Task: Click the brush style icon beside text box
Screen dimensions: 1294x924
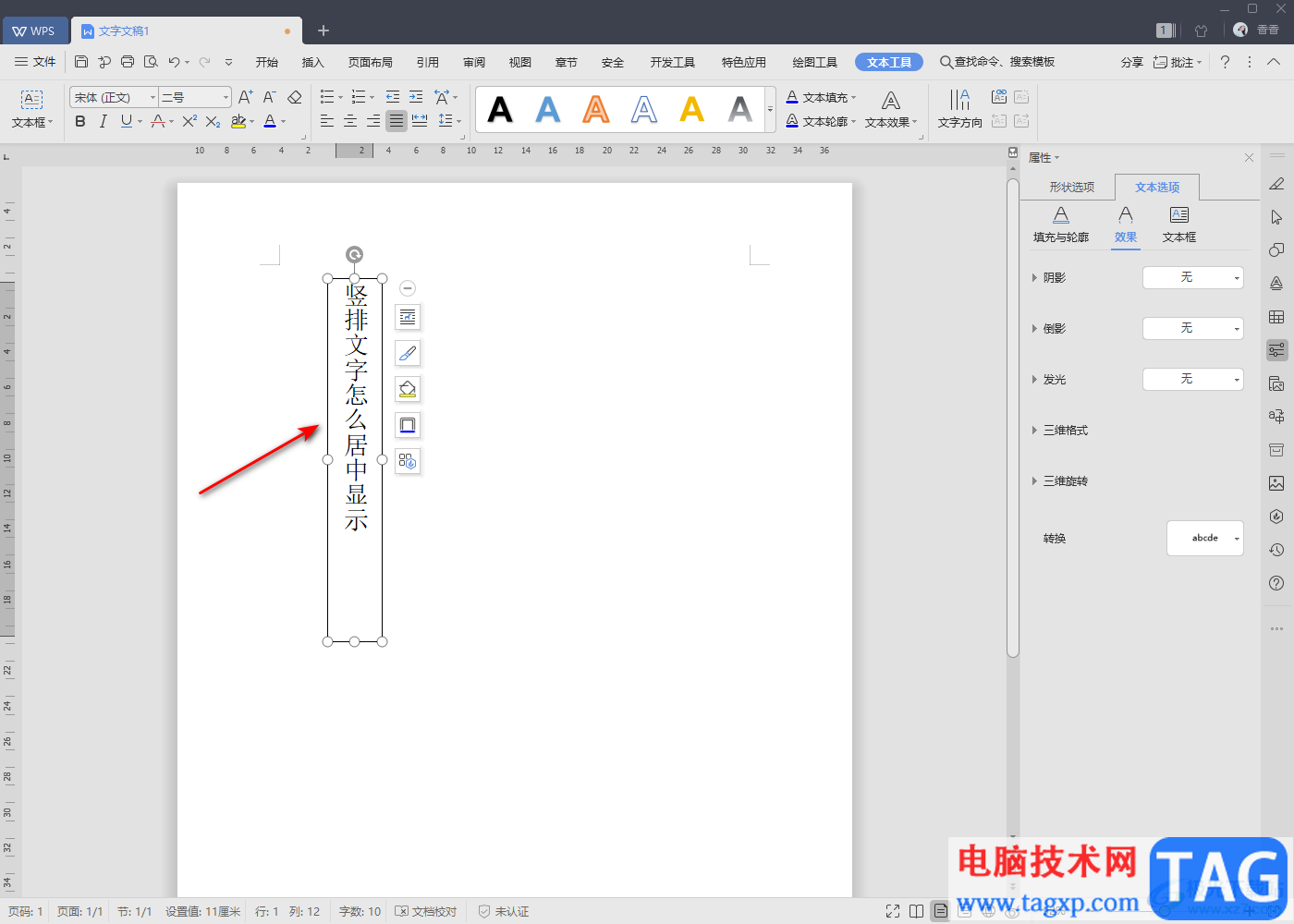Action: [408, 353]
